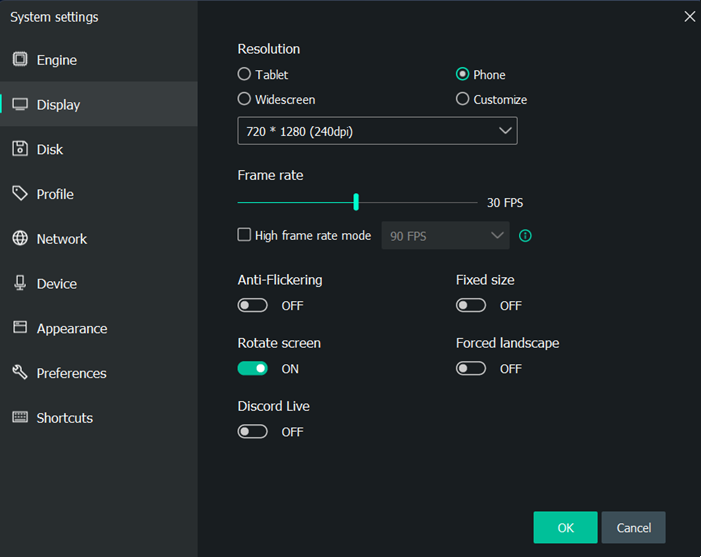Open the 90 FPS dropdown
701x557 pixels.
(445, 236)
